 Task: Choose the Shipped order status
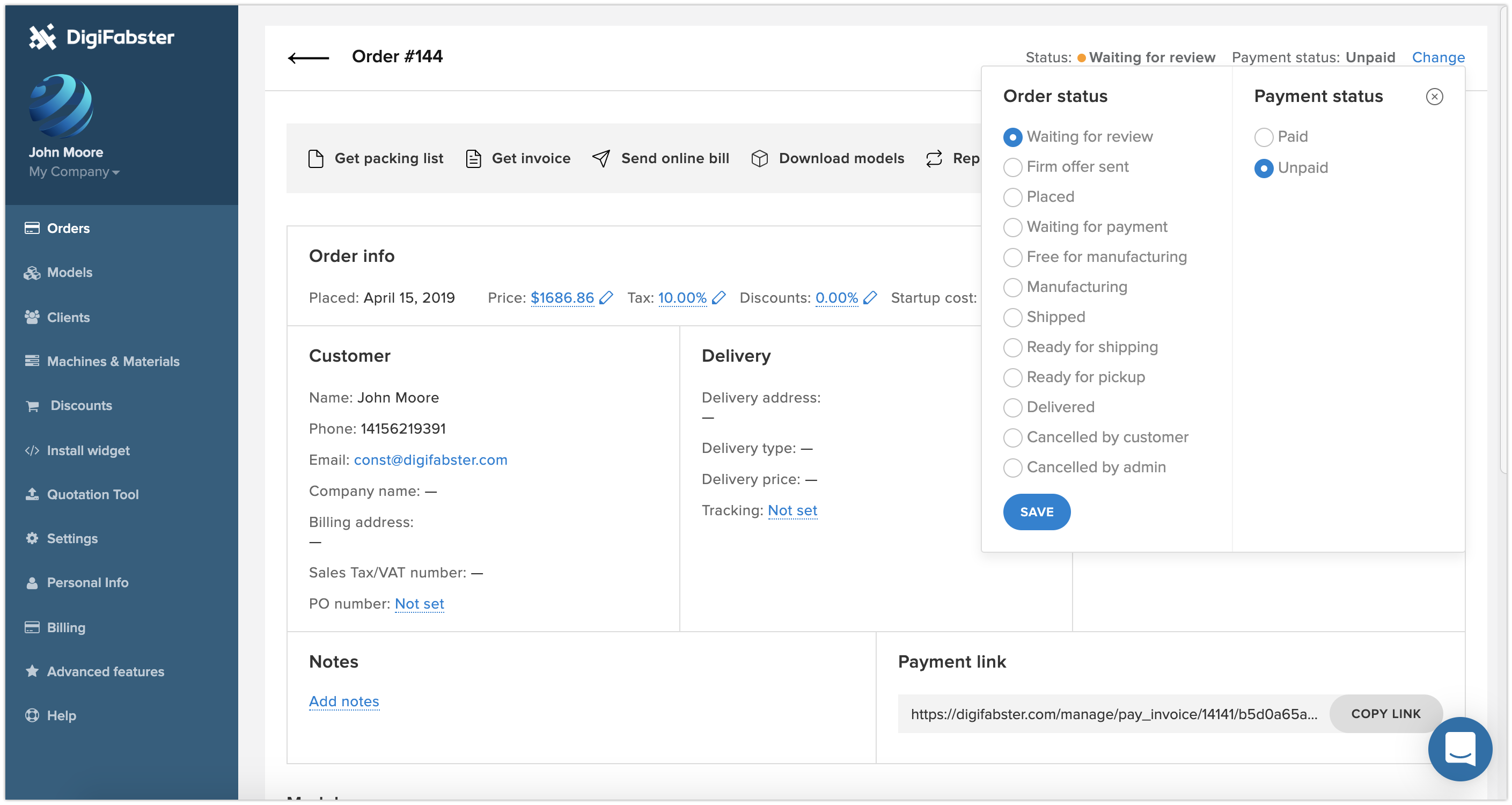coord(1012,317)
